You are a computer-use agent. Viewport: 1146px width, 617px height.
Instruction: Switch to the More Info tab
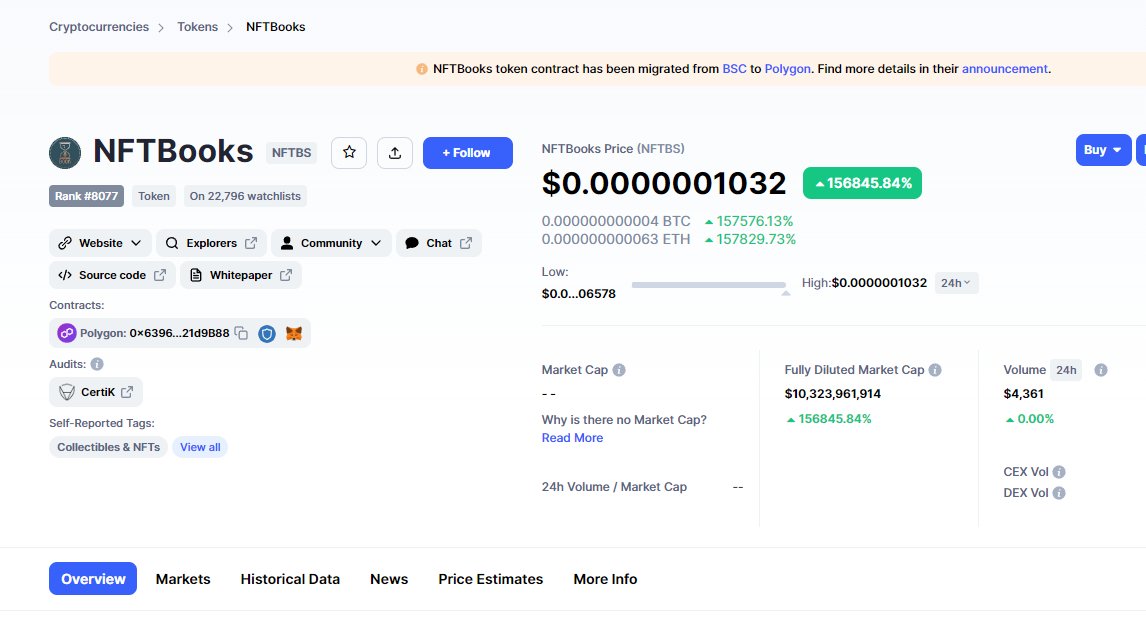pos(605,579)
